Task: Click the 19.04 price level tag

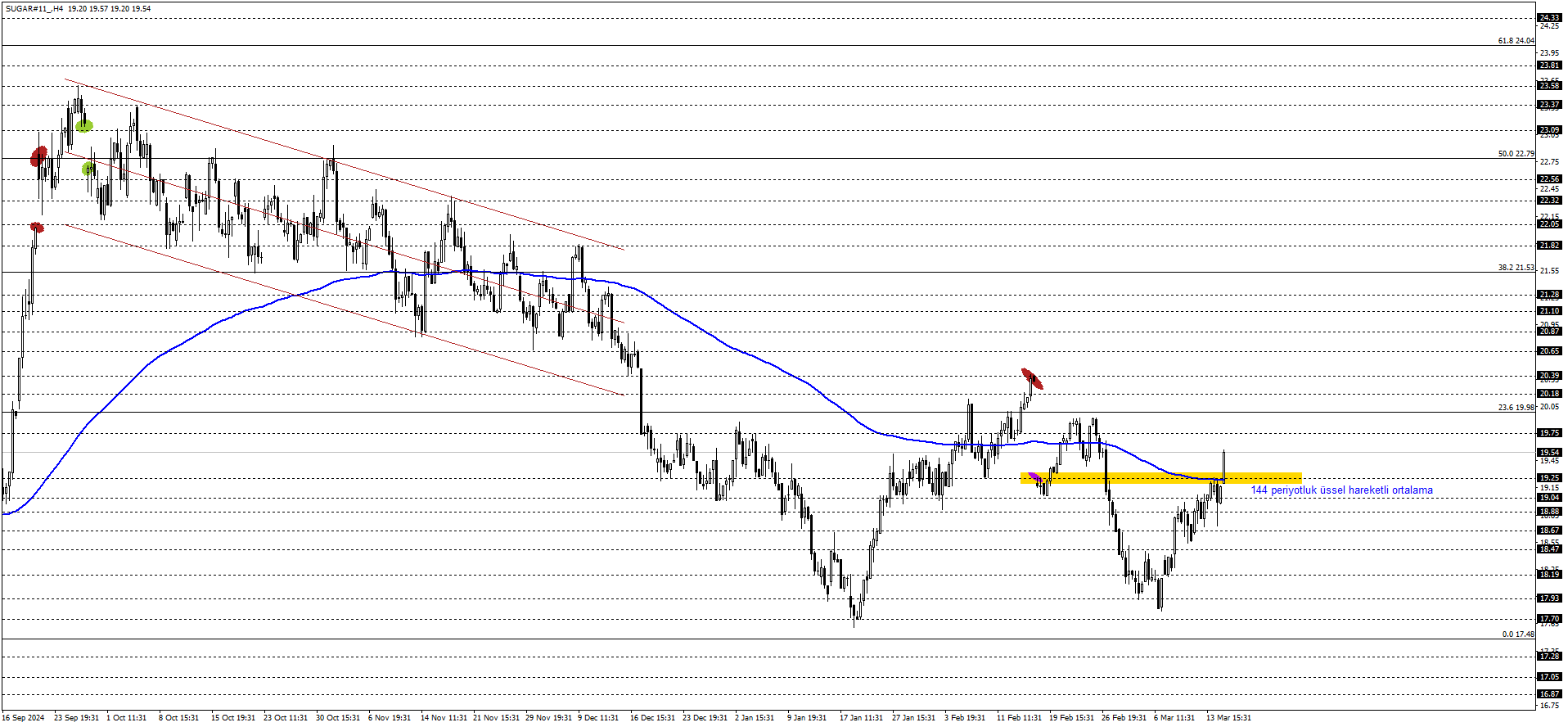Action: 1549,498
